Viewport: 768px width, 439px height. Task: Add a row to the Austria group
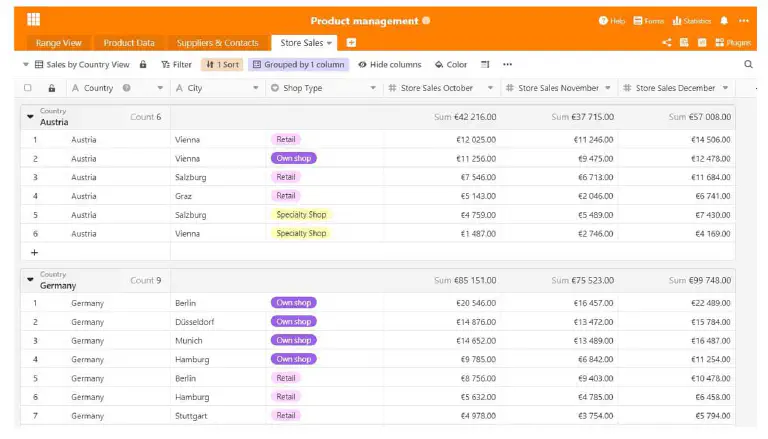click(x=34, y=252)
